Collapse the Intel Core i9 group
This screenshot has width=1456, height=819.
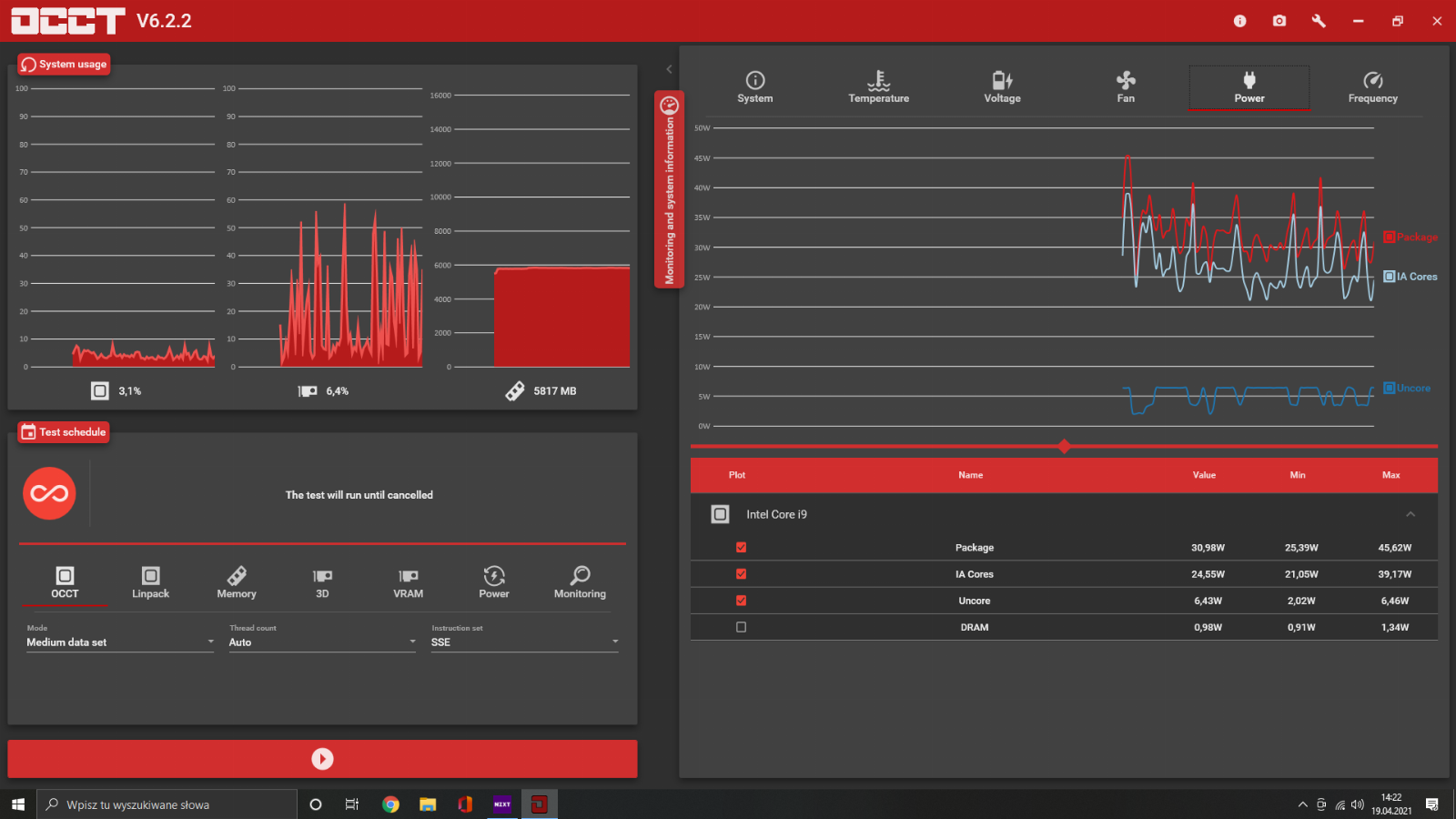[1410, 514]
